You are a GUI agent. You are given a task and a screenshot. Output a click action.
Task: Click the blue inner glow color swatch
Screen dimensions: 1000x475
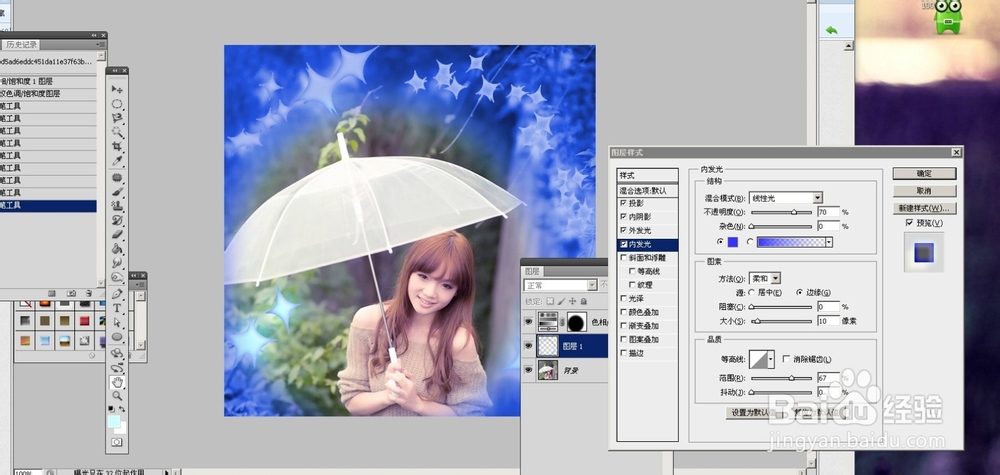click(732, 242)
